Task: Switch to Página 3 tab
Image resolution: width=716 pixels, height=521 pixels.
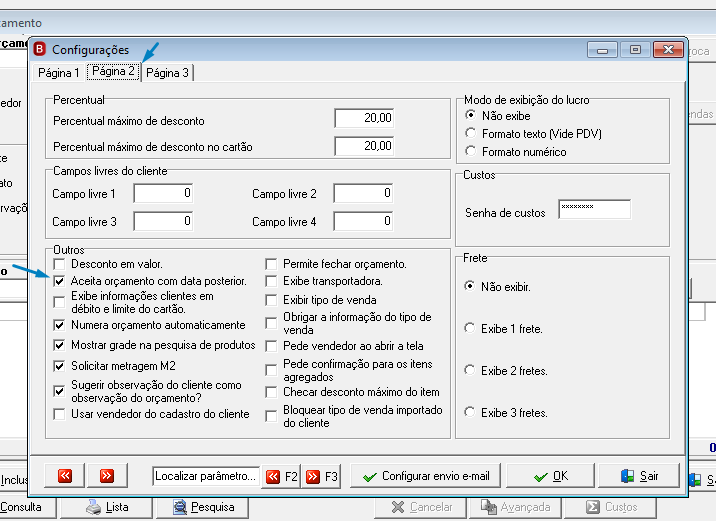Action: (x=167, y=73)
